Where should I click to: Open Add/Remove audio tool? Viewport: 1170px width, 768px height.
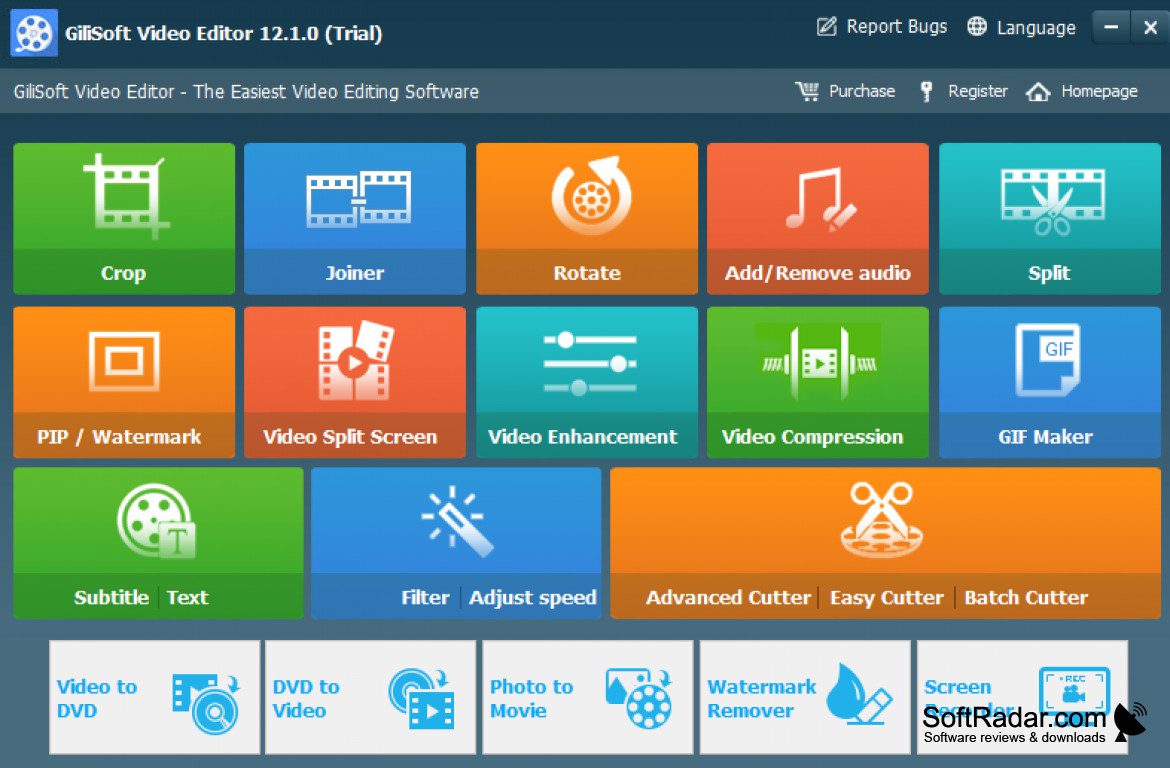click(818, 219)
